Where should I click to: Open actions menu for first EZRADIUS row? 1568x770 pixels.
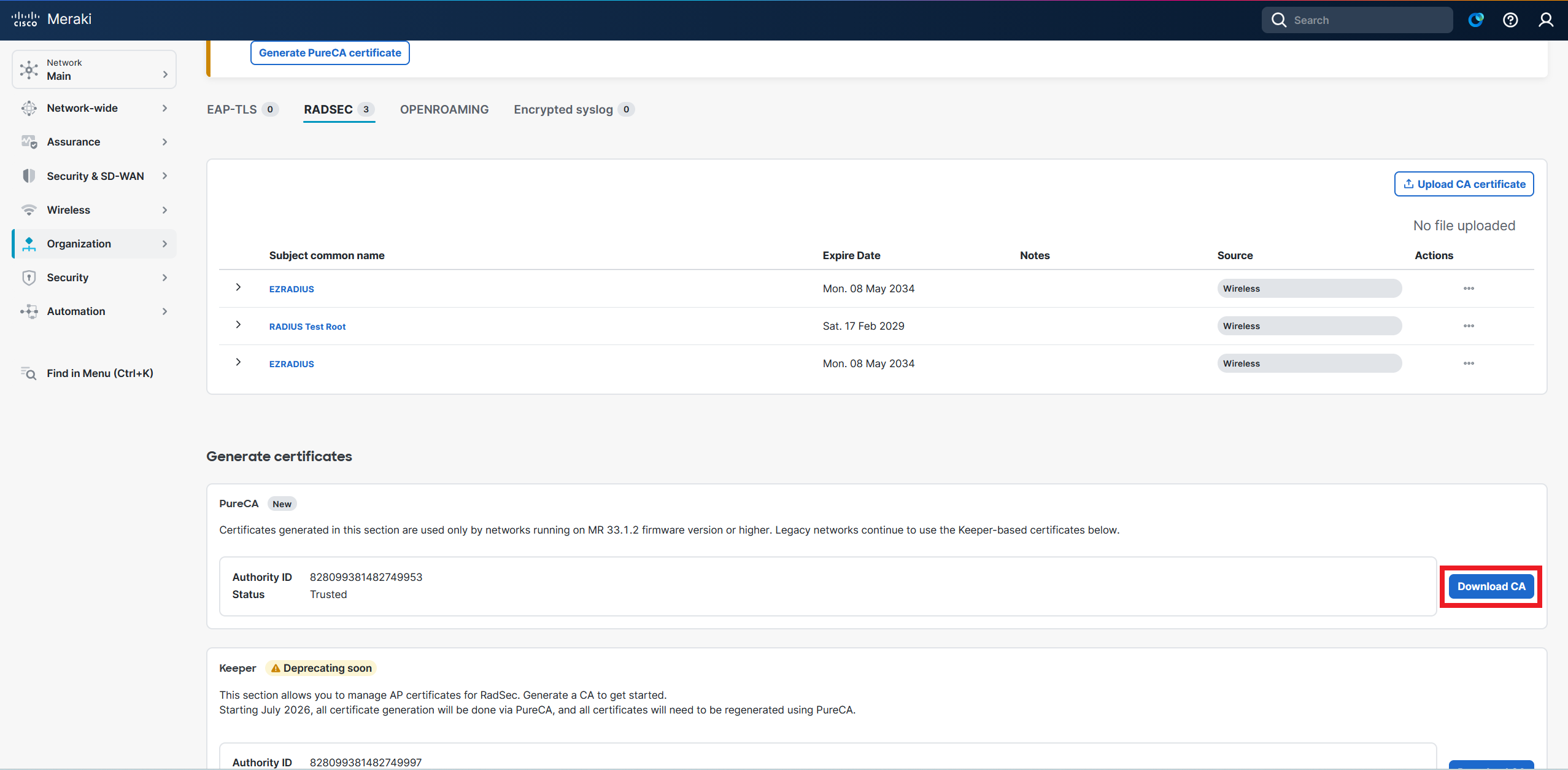pos(1469,289)
